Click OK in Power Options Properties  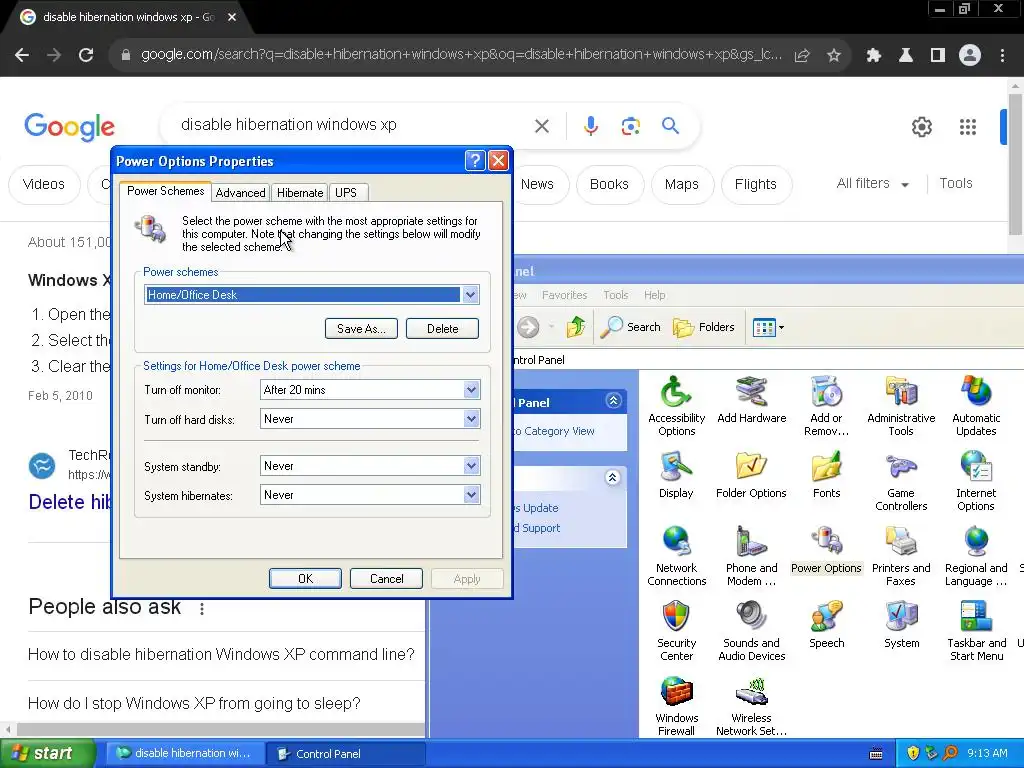click(x=305, y=579)
